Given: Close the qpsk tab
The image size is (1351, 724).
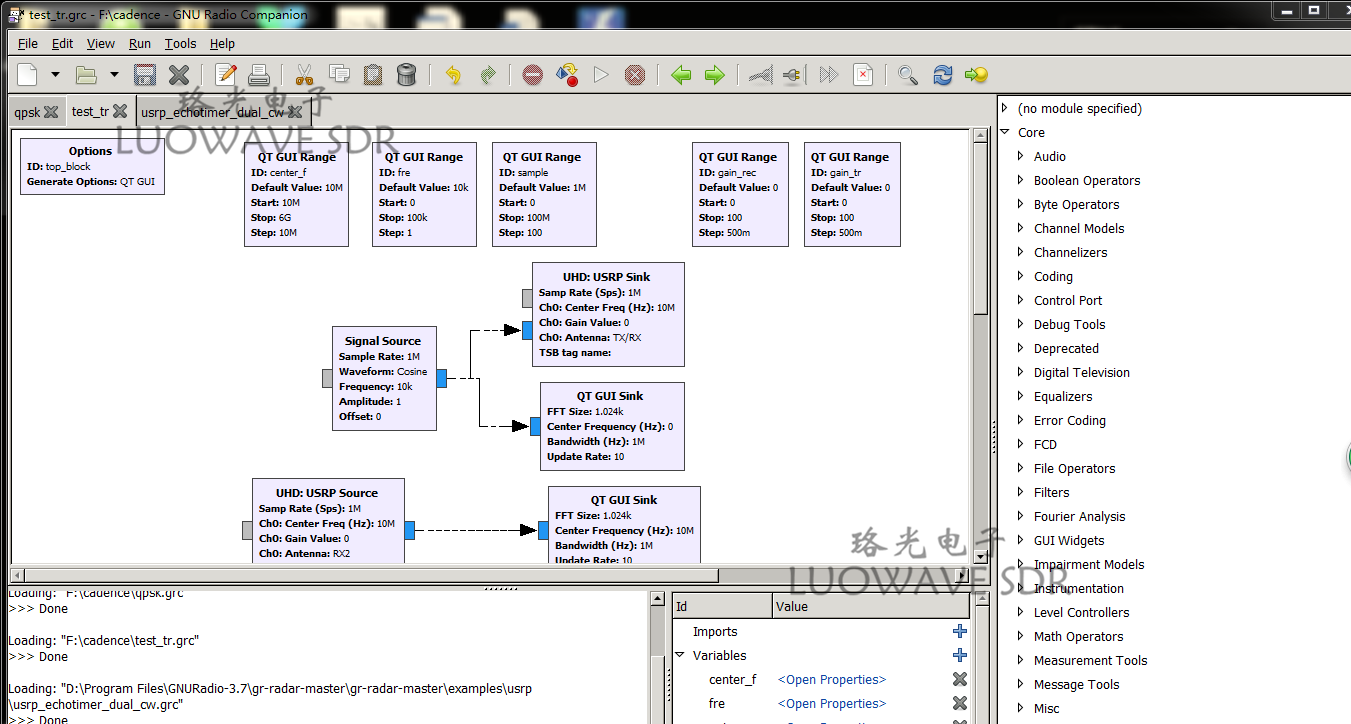Looking at the screenshot, I should tap(51, 112).
